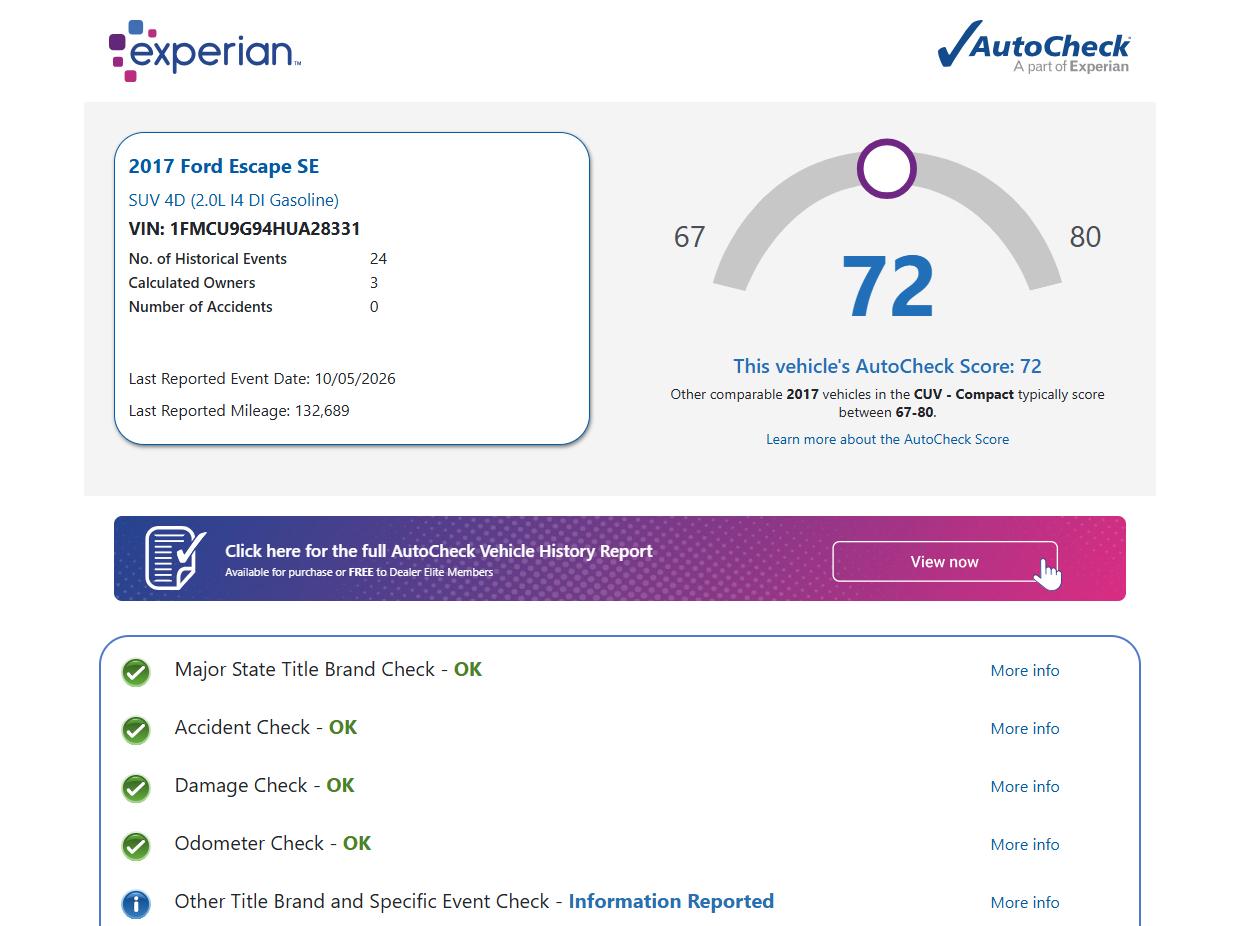Screen dimensions: 1233x926
Task: Click green check icon beside Accident Check
Action: pyautogui.click(x=136, y=730)
